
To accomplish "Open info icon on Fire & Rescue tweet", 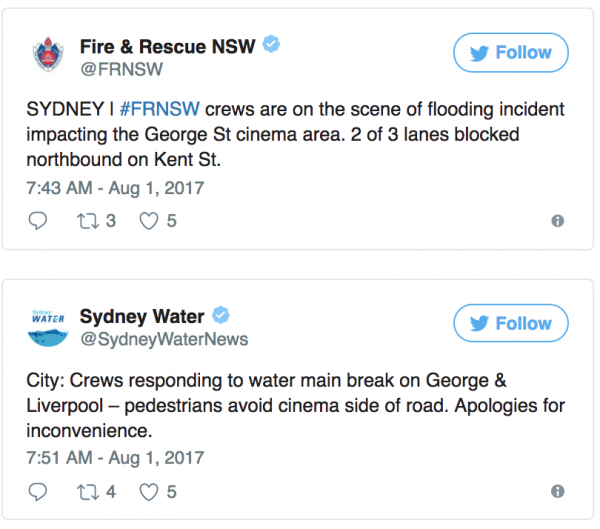I will point(557,221).
